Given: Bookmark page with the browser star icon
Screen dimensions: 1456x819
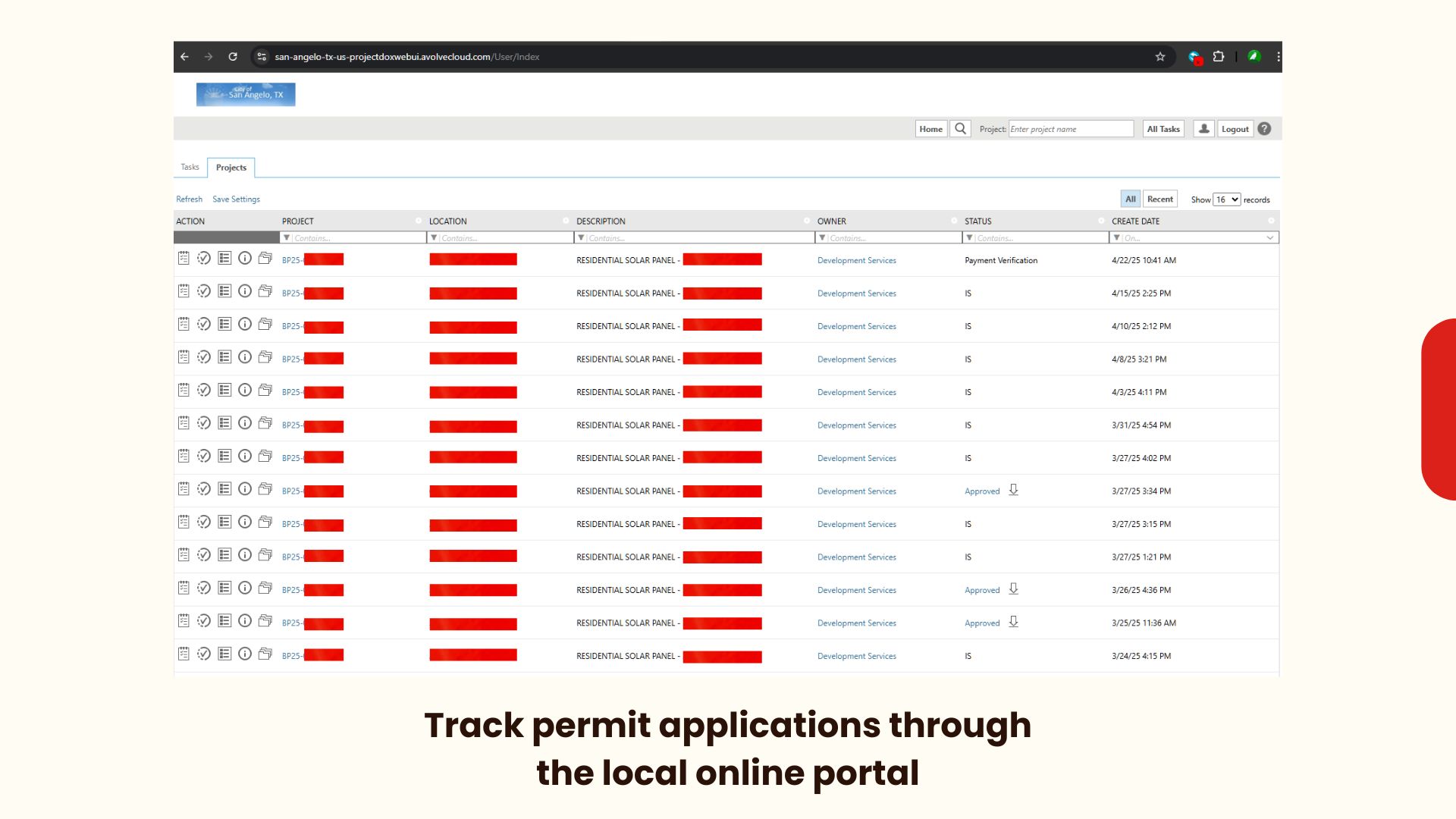Looking at the screenshot, I should point(1159,57).
